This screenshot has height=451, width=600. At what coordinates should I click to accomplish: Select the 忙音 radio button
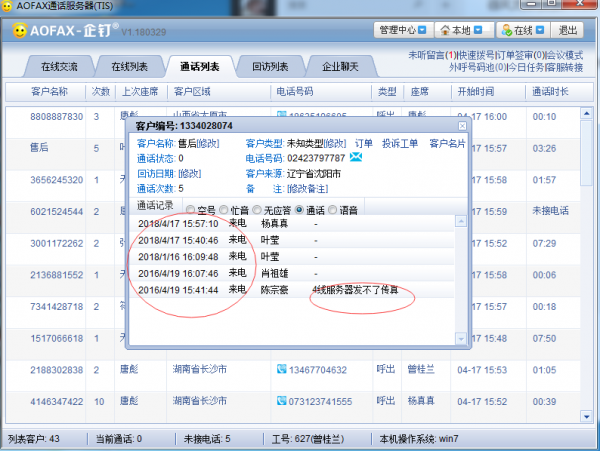[223, 210]
